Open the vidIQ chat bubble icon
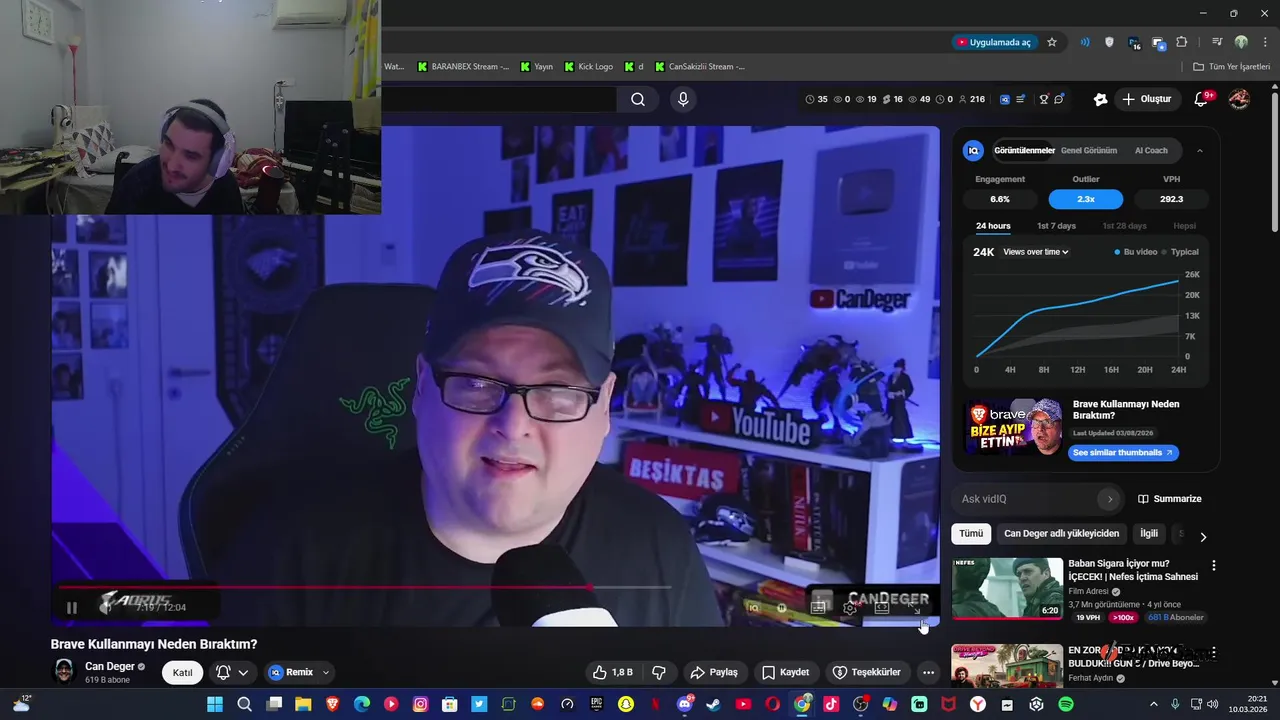Screen dimensions: 1280x720 coord(1059,99)
